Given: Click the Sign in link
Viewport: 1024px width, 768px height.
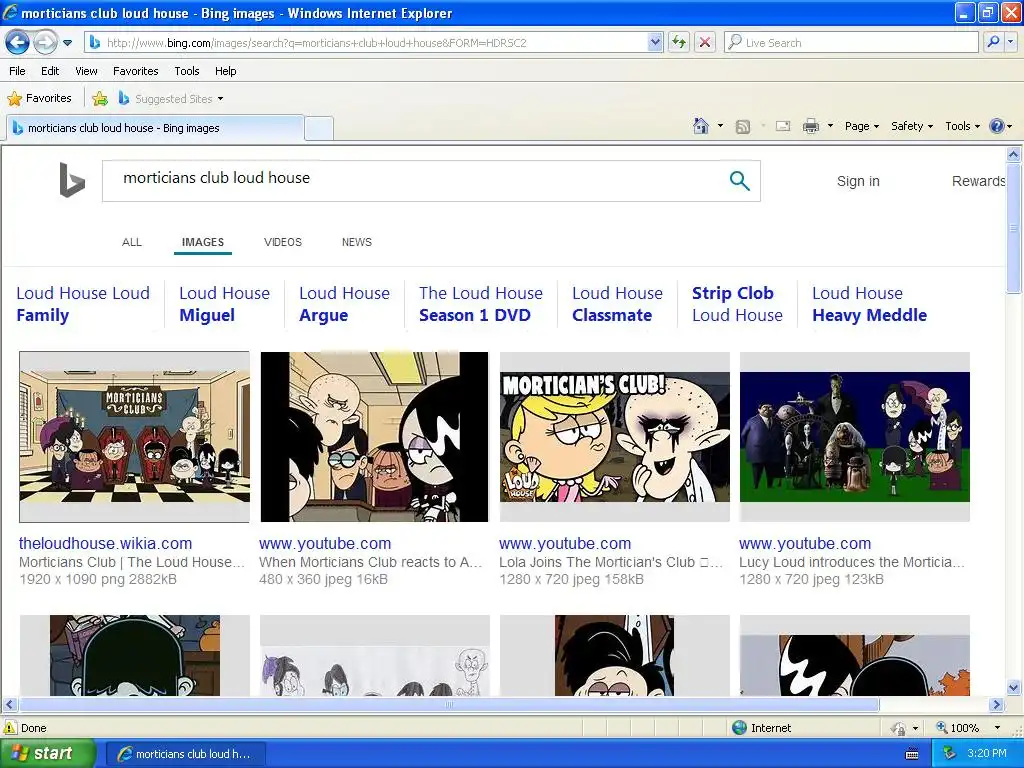Looking at the screenshot, I should click(x=858, y=181).
